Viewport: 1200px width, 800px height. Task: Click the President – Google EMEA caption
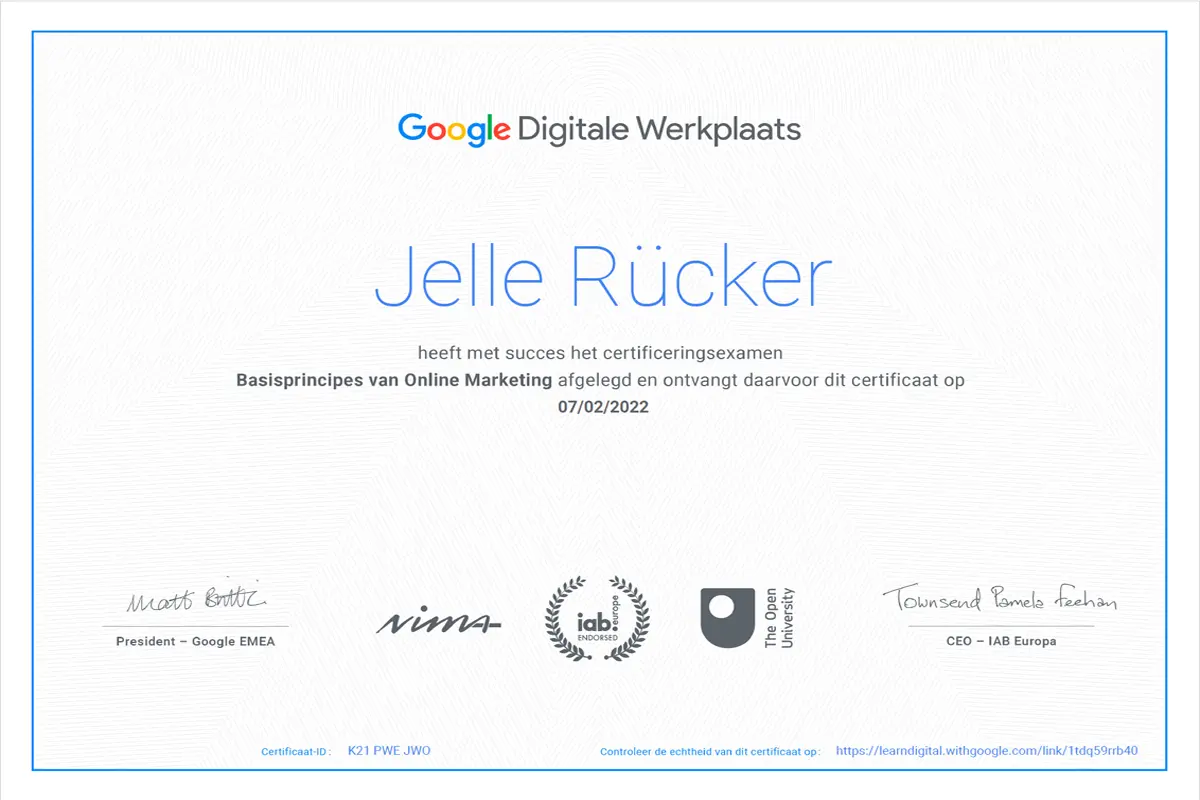pos(195,641)
